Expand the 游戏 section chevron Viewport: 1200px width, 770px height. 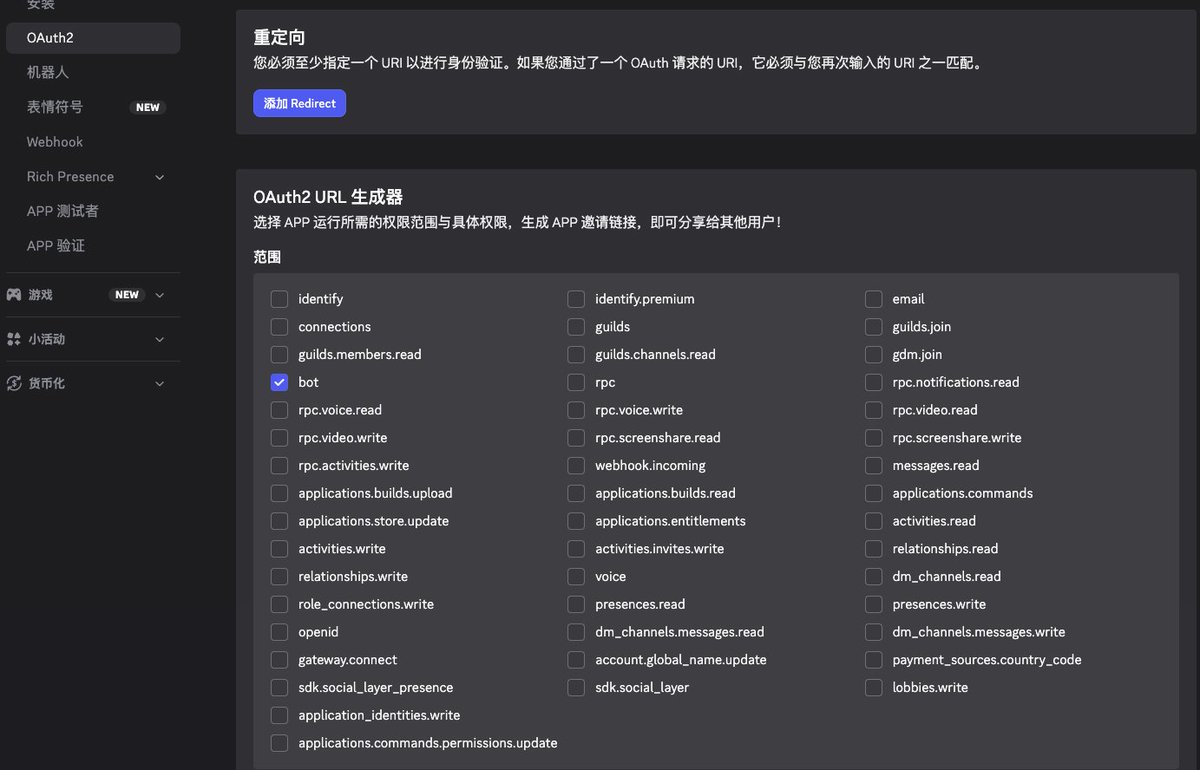pos(160,295)
